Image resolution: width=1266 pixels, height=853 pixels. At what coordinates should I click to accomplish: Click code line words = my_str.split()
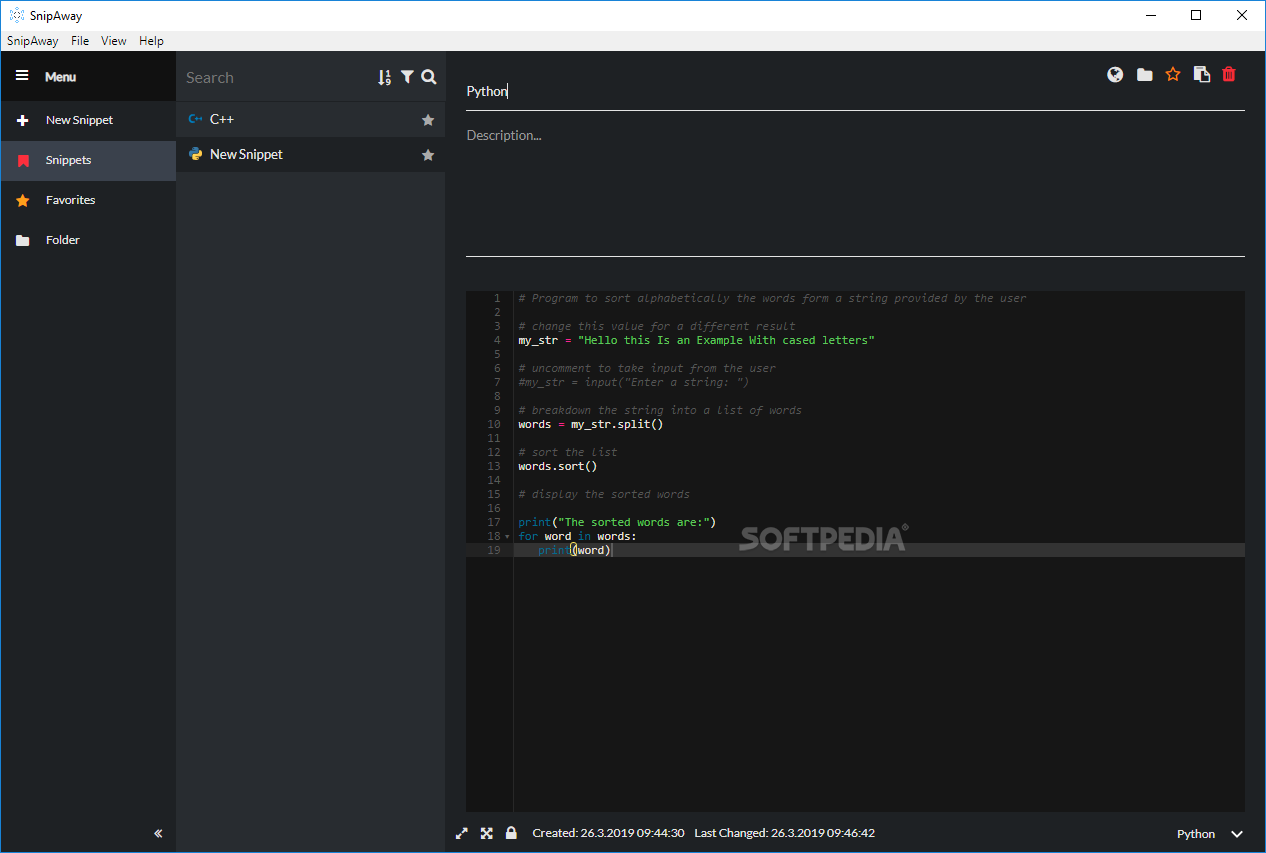click(591, 424)
